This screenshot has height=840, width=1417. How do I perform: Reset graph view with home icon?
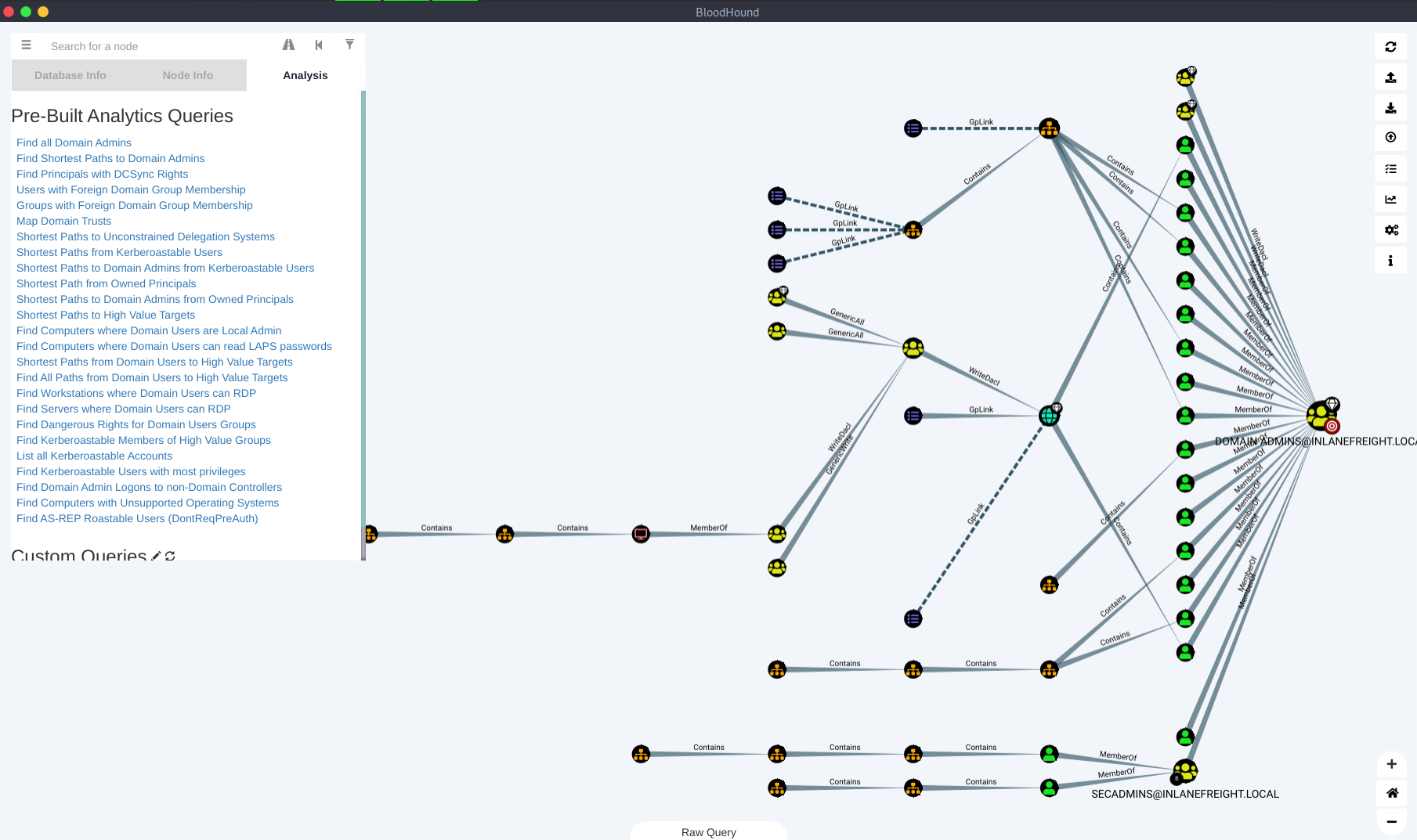coord(1391,793)
